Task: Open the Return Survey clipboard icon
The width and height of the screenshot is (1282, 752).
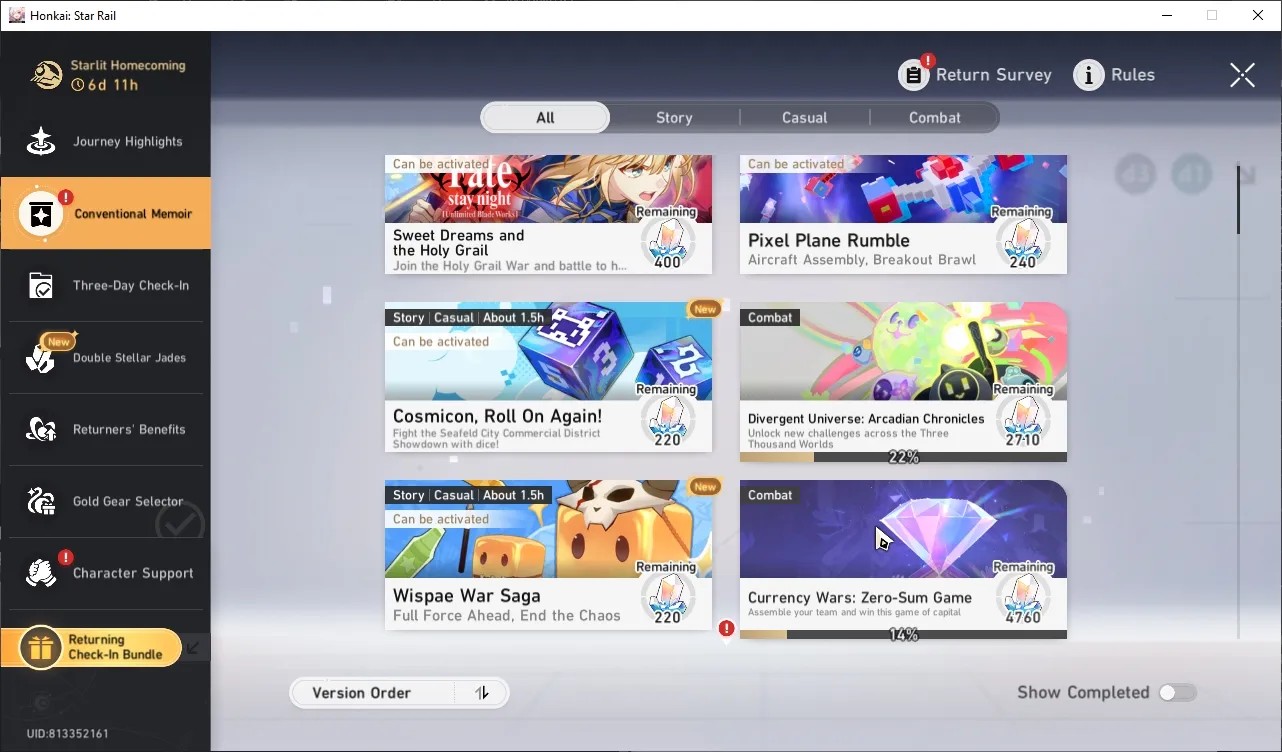Action: pos(913,75)
